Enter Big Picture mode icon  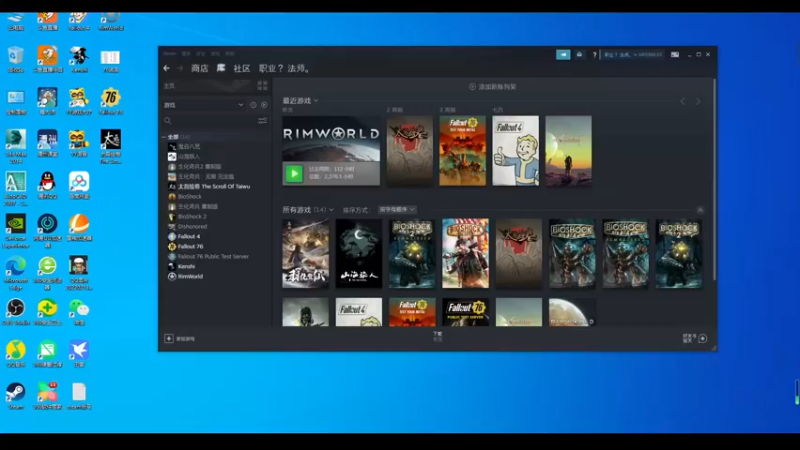(674, 55)
